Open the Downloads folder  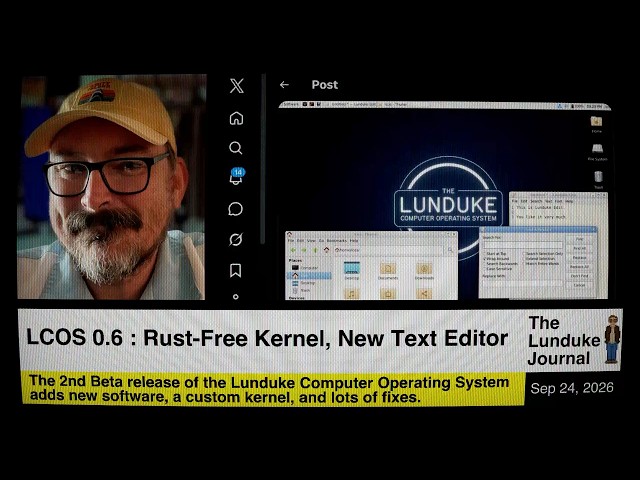point(424,271)
